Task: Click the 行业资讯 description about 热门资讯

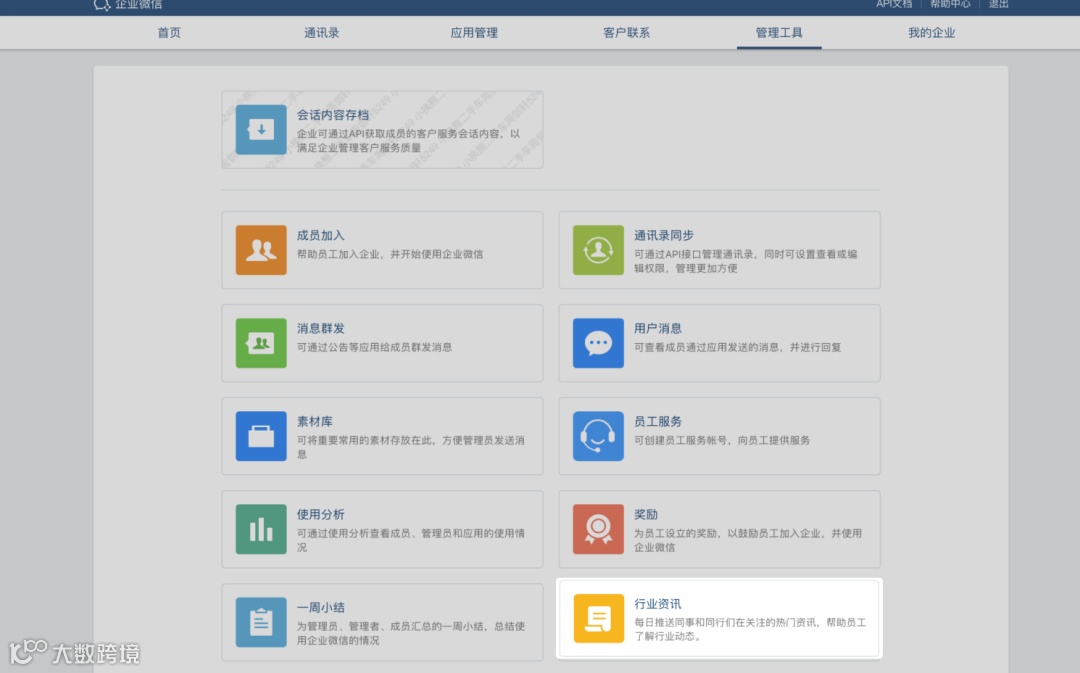Action: (x=750, y=629)
